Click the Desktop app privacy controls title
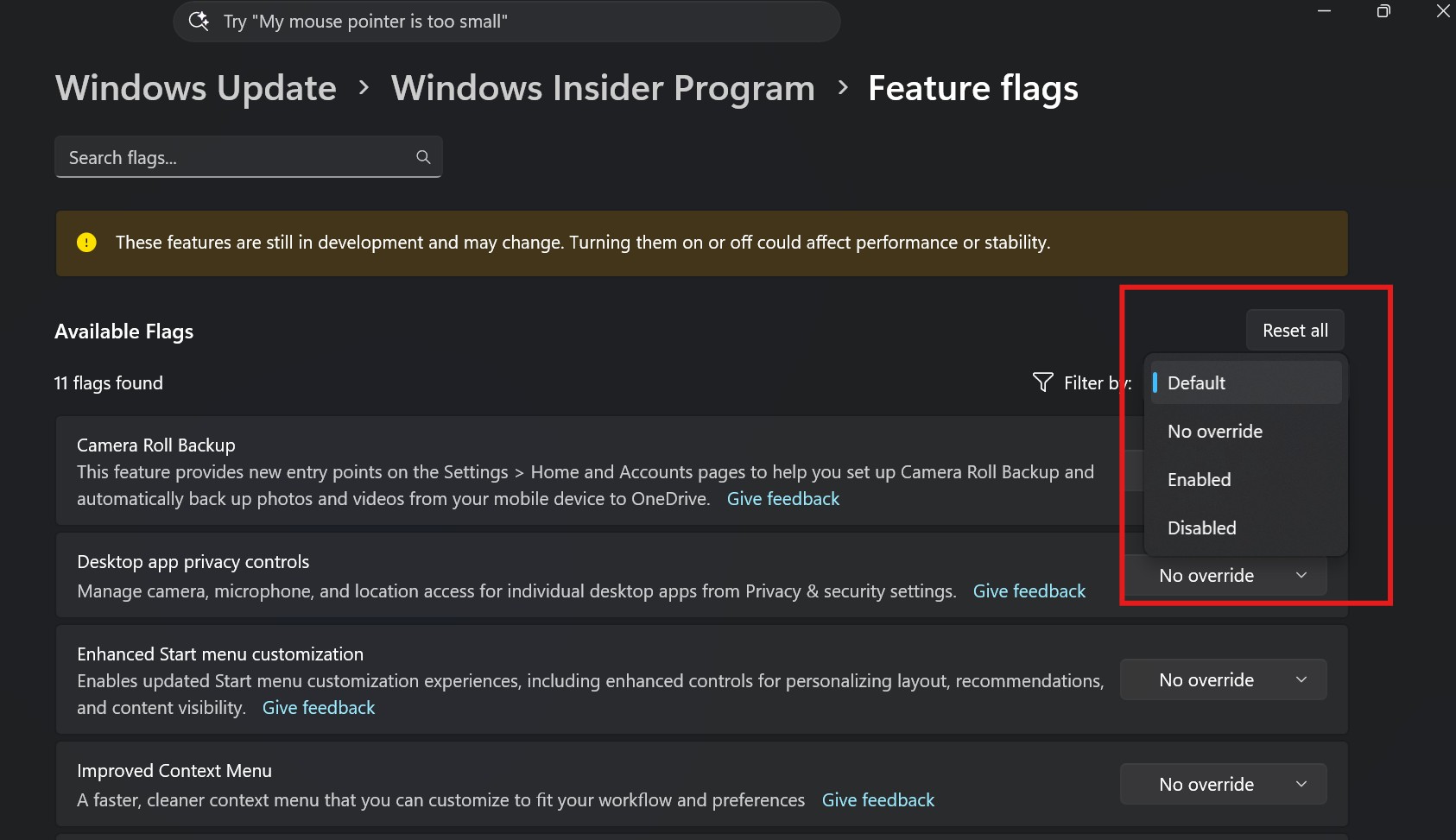 click(193, 562)
